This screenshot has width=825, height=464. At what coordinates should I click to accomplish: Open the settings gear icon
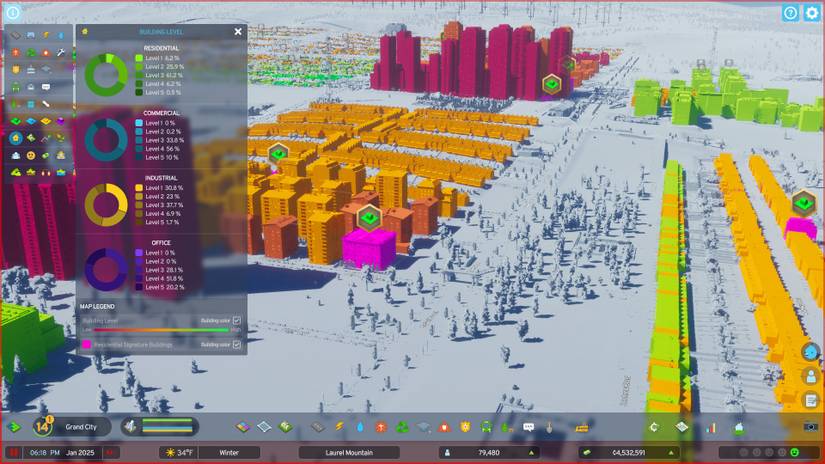point(812,13)
